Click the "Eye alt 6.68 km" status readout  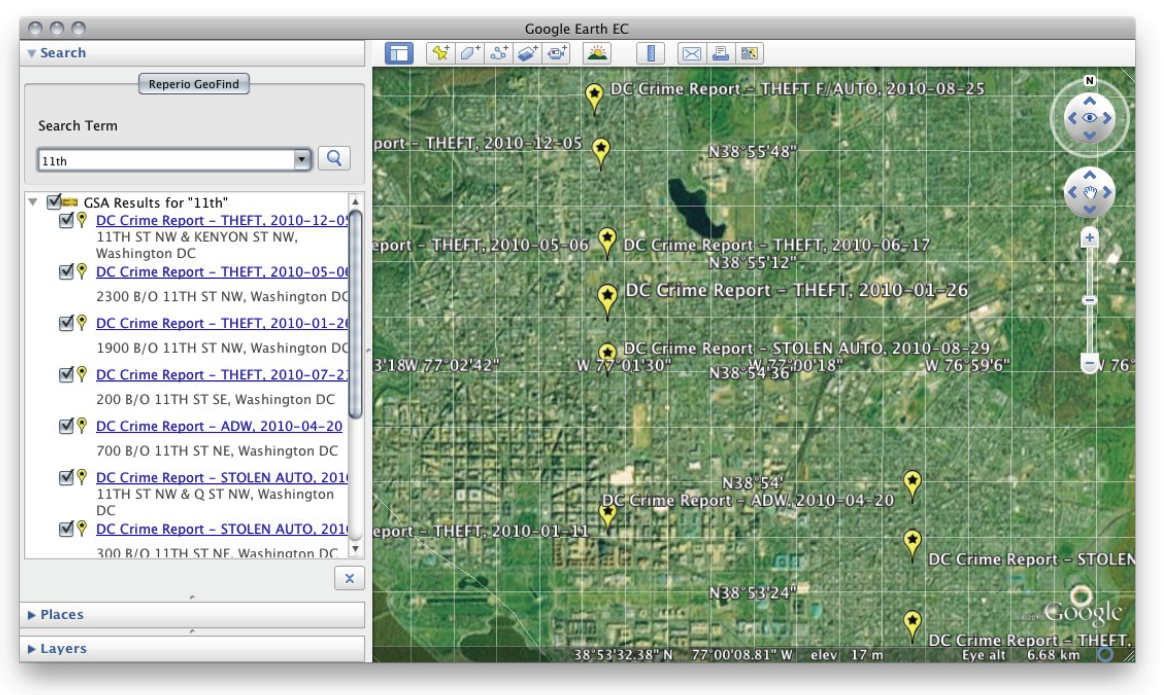1021,655
